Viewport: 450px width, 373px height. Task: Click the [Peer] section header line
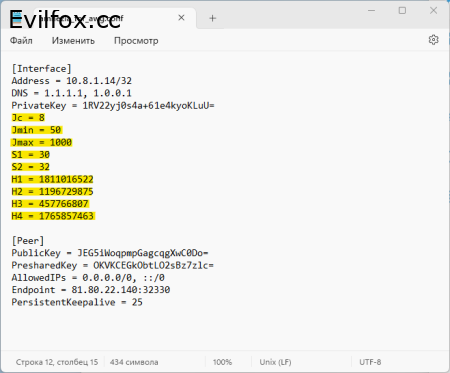28,241
